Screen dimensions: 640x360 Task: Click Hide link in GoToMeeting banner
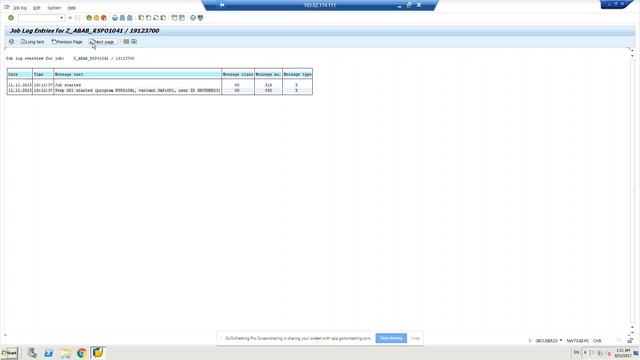pyautogui.click(x=415, y=338)
